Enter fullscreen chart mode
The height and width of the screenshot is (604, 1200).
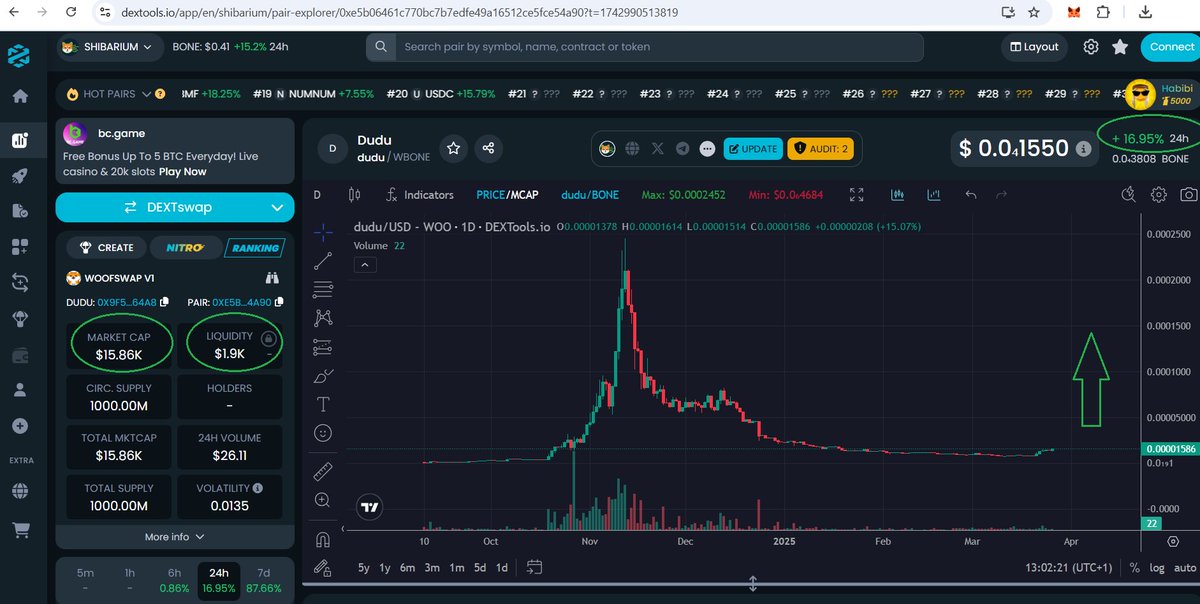[x=856, y=194]
